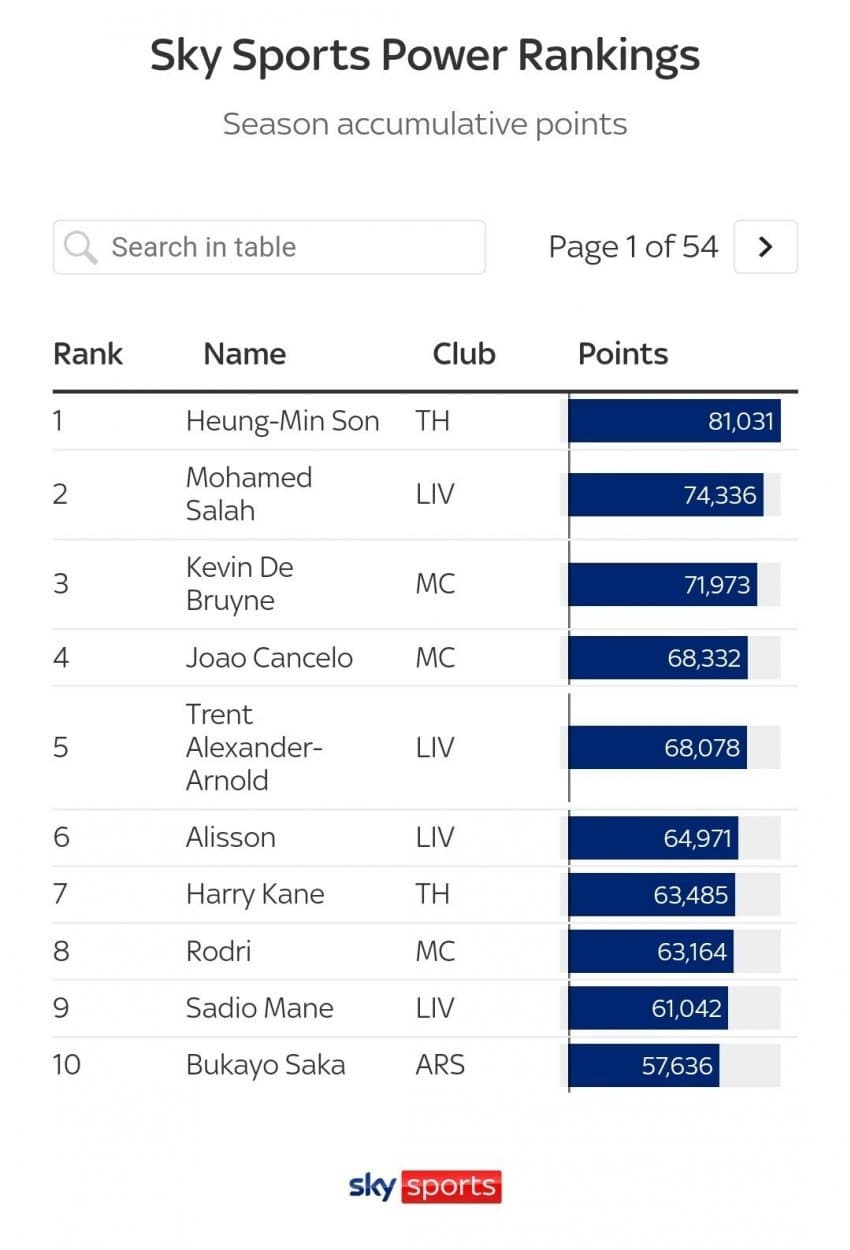Image resolution: width=850 pixels, height=1250 pixels.
Task: Click the Sky Sports logo
Action: pyautogui.click(x=425, y=1187)
